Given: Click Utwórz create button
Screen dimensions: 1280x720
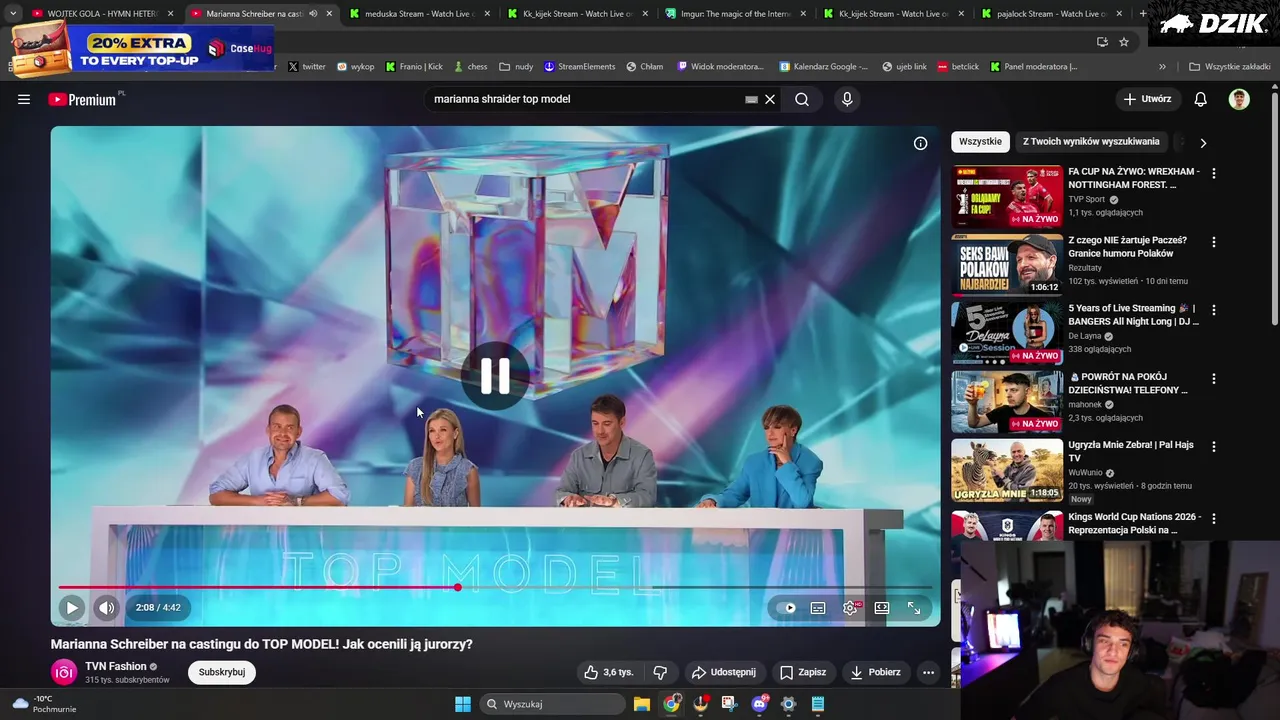Looking at the screenshot, I should pos(1147,99).
